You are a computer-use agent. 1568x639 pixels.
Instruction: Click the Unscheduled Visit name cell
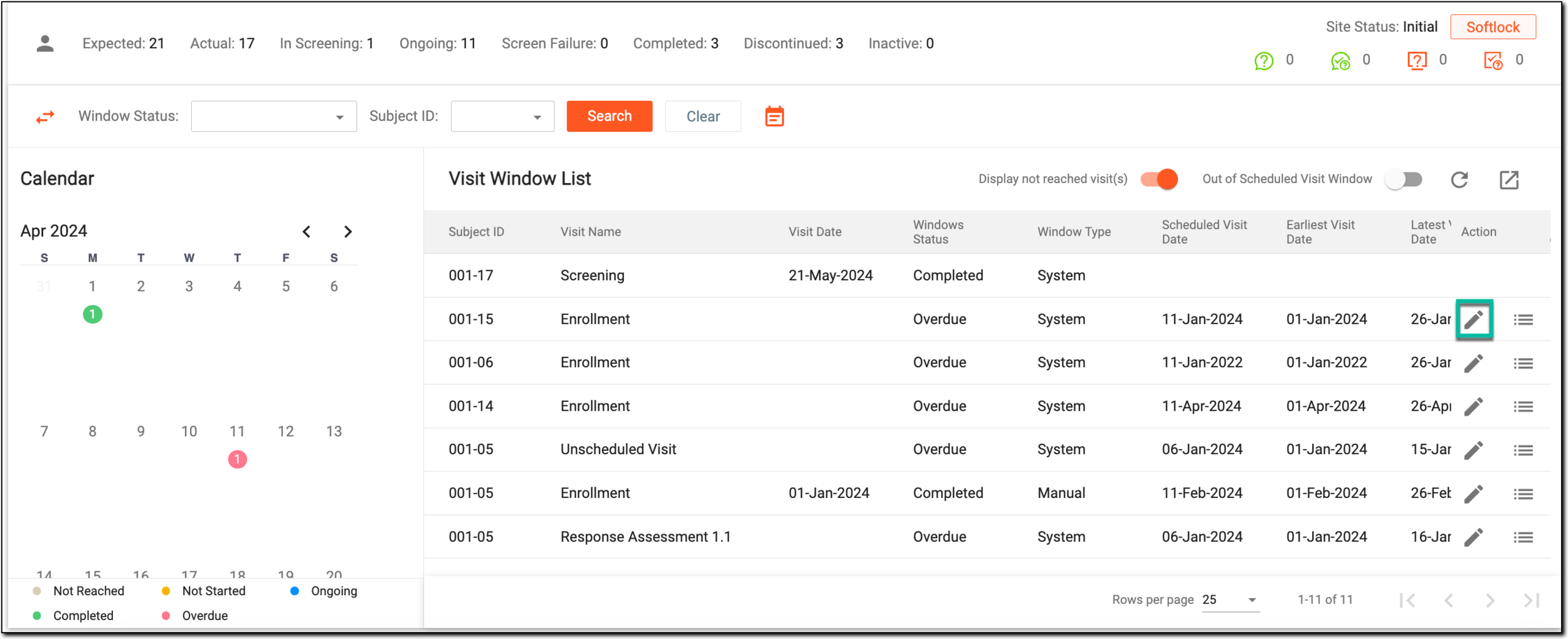(x=618, y=450)
